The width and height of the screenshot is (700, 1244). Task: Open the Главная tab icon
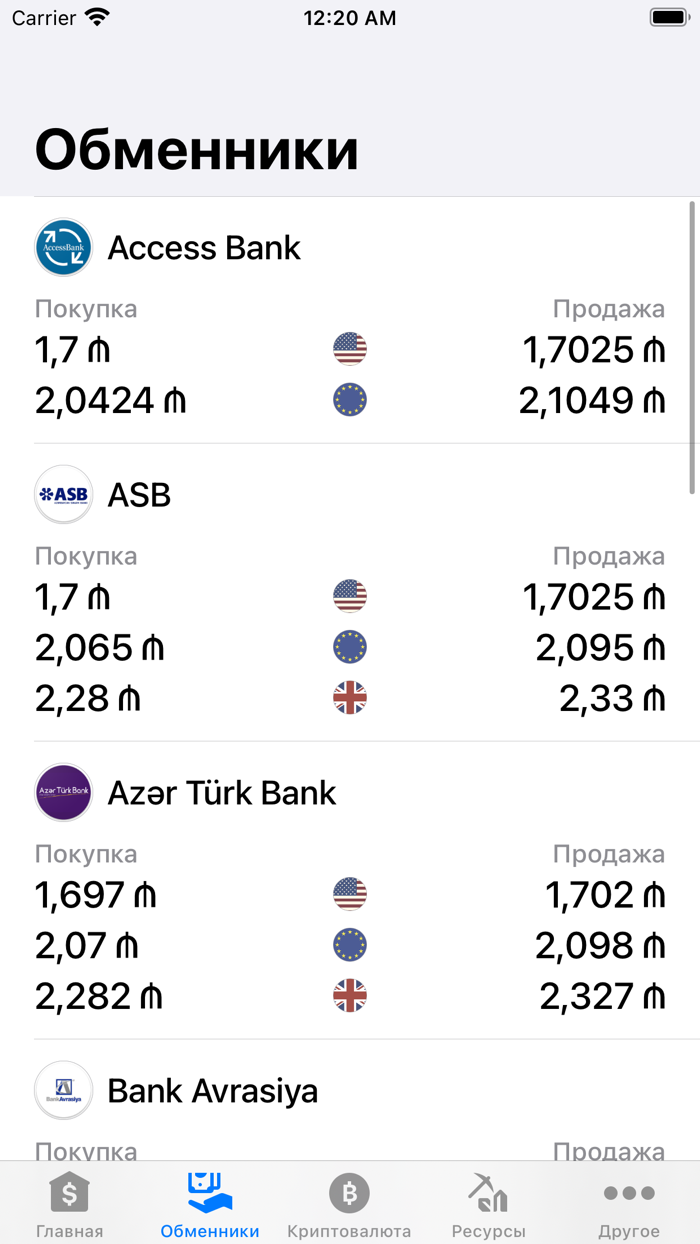(69, 1192)
